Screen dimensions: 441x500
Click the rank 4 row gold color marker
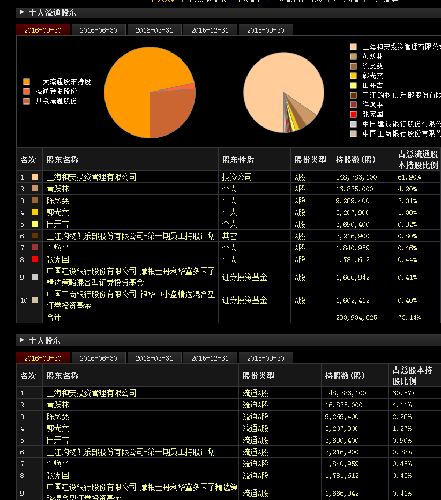(35, 212)
